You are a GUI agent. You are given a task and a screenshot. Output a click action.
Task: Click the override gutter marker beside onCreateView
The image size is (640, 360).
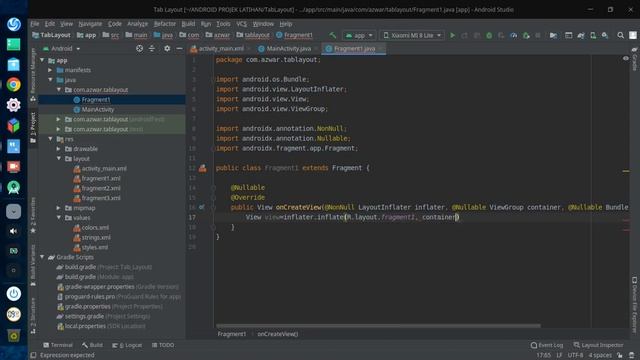(x=202, y=207)
